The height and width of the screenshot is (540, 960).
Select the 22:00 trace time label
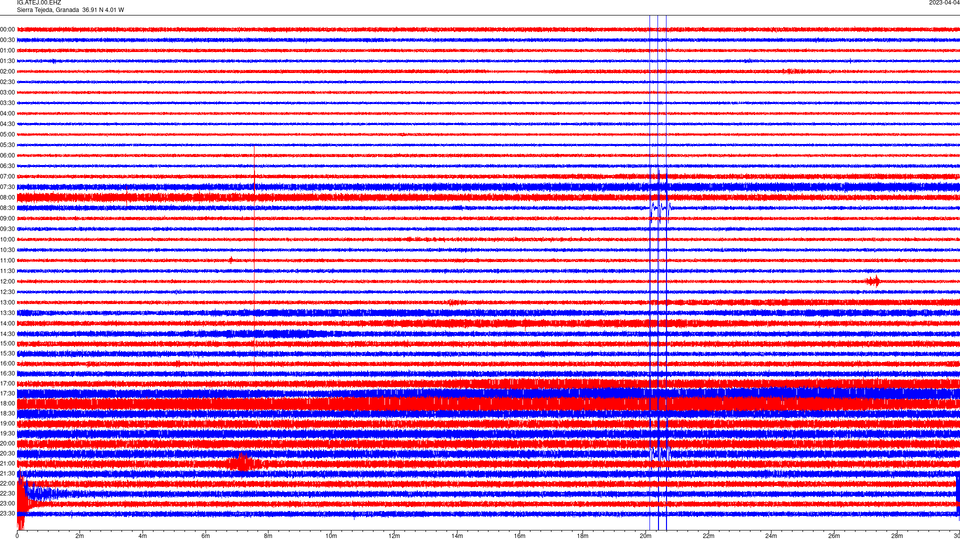[x=7, y=484]
